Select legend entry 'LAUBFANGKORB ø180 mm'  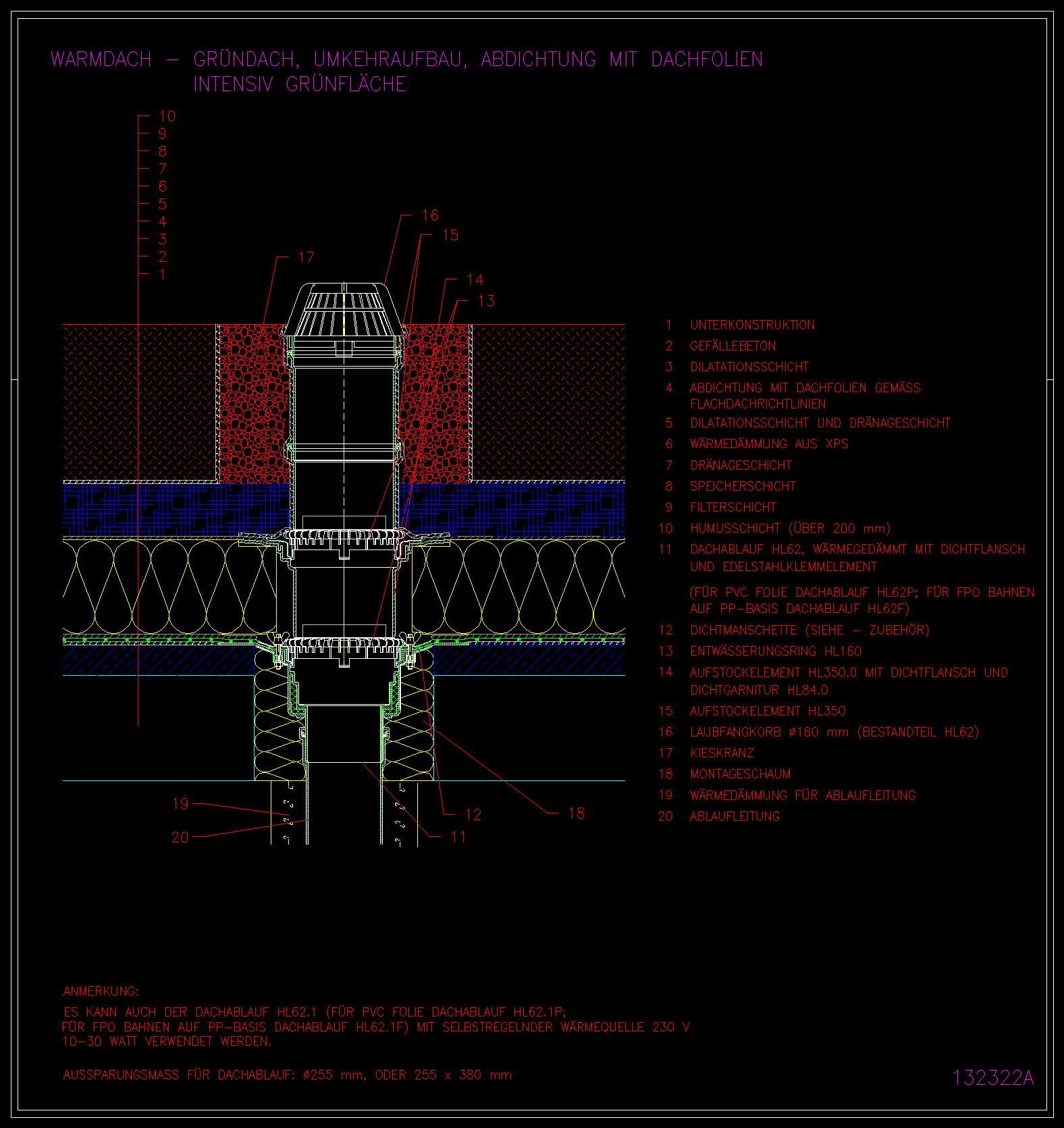pyautogui.click(x=769, y=732)
